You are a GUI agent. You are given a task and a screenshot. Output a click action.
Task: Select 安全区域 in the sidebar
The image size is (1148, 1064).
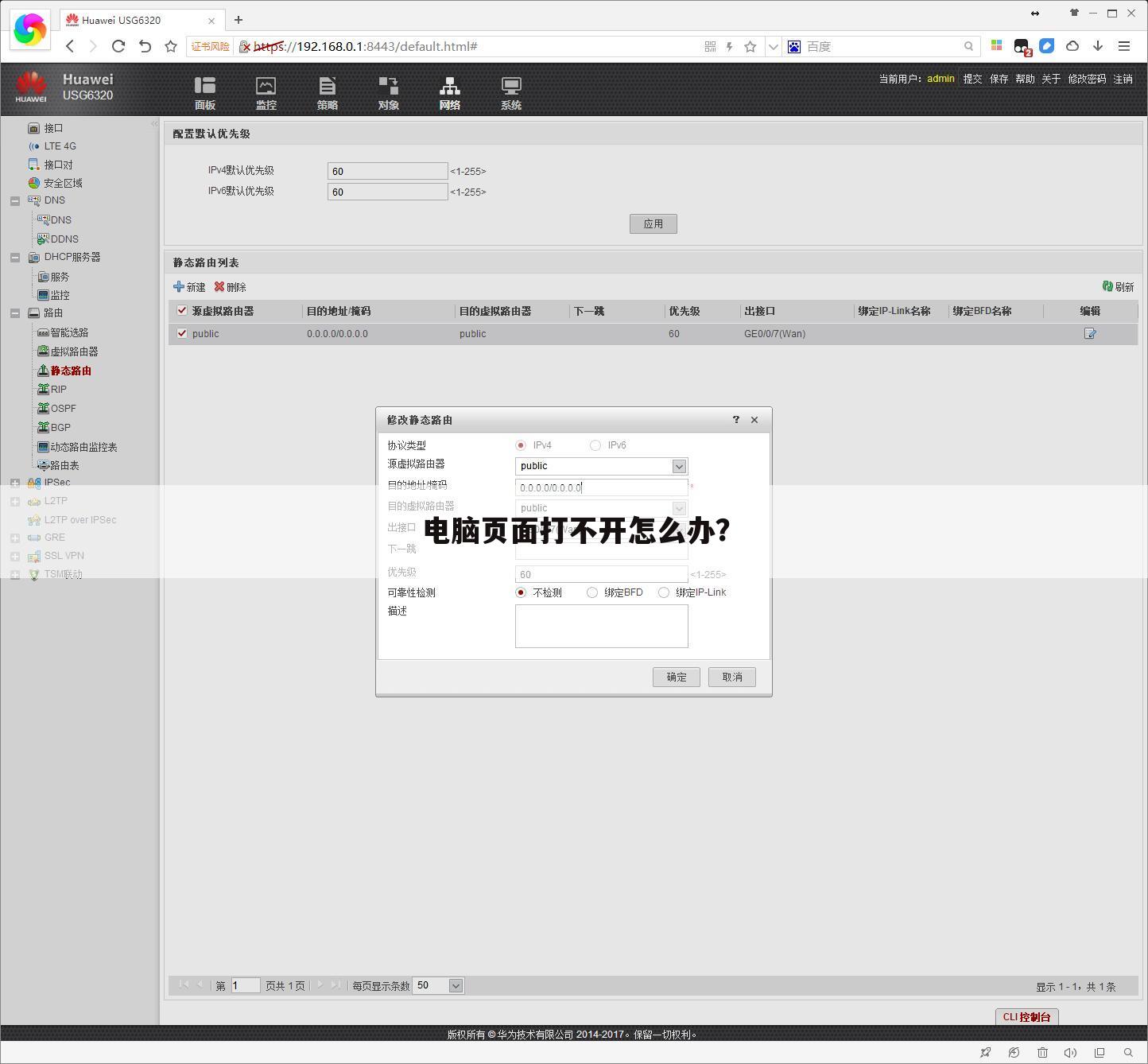pos(63,183)
